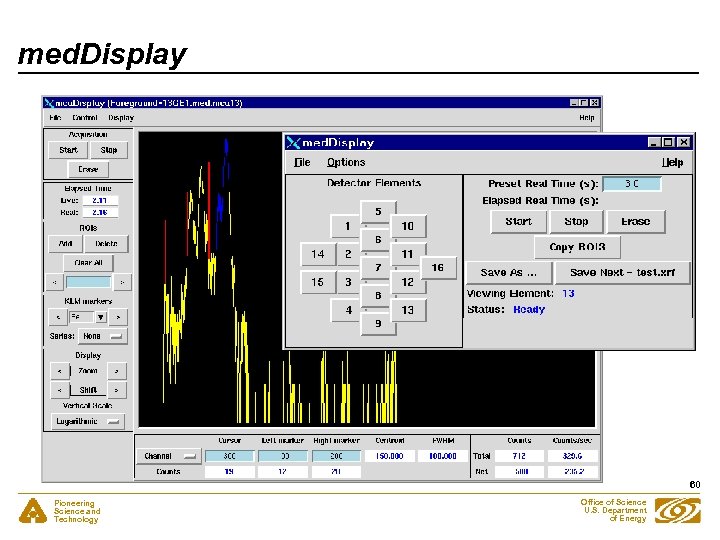Open Help menu in front medDisplay window
The height and width of the screenshot is (540, 720).
(x=672, y=163)
